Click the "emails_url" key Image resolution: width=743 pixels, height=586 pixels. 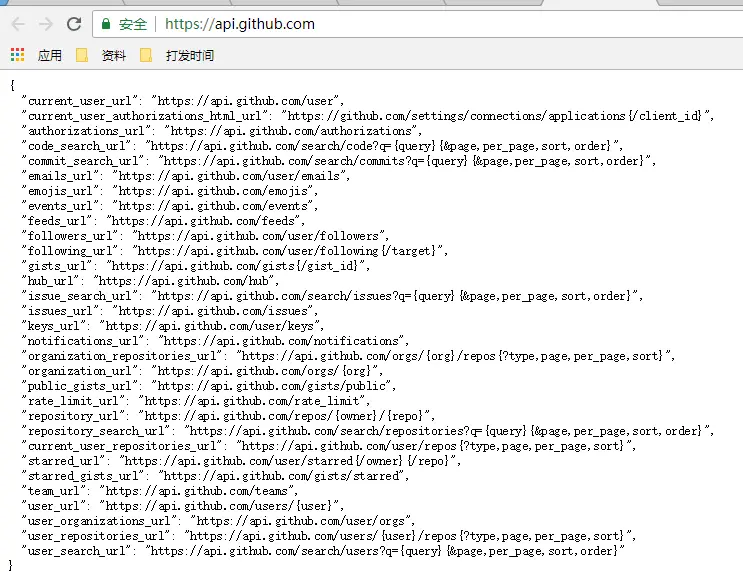pos(60,176)
